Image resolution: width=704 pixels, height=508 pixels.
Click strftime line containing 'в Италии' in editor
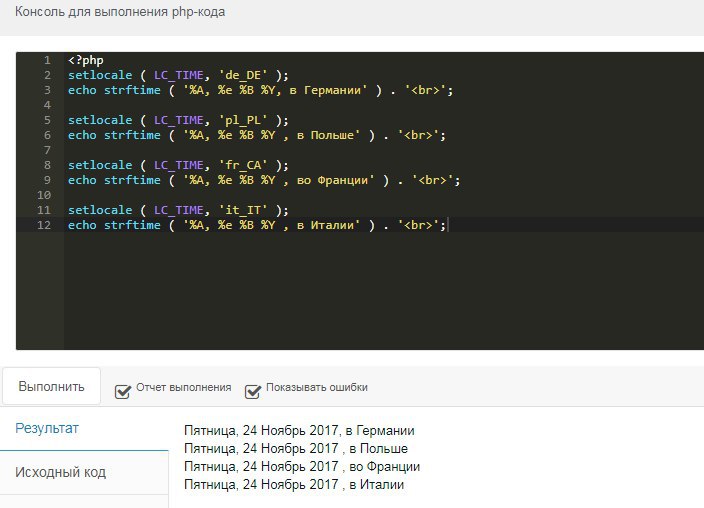(x=257, y=225)
